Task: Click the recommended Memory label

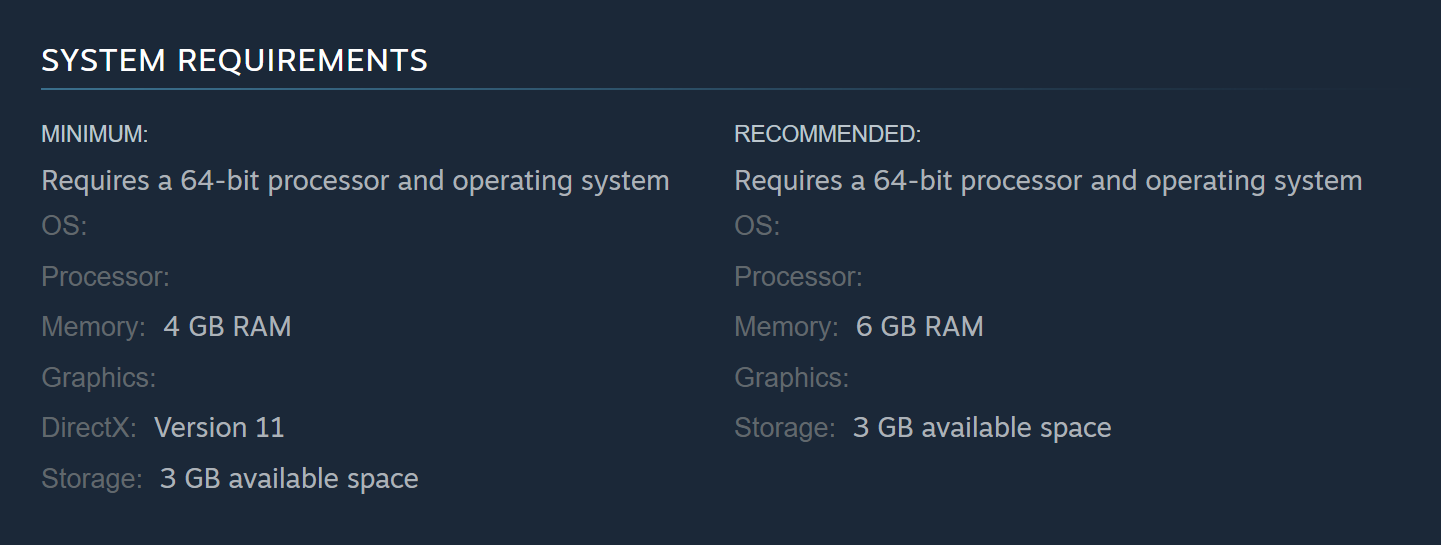Action: click(x=787, y=327)
